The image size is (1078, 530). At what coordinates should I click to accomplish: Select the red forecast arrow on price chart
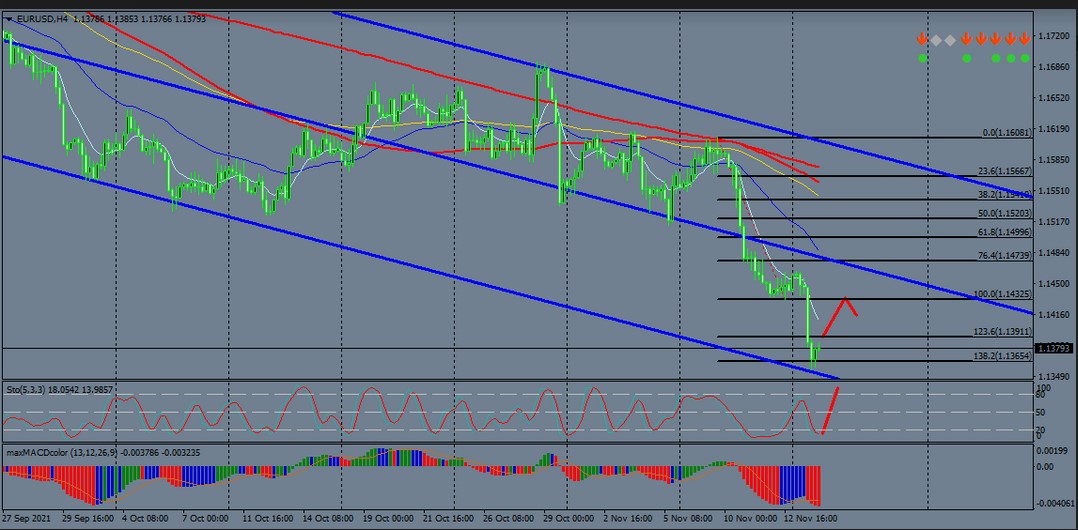[838, 308]
